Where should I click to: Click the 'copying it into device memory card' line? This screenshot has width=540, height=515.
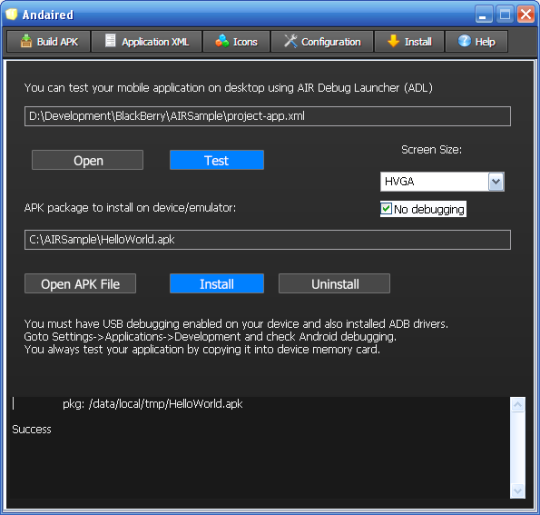(202, 349)
